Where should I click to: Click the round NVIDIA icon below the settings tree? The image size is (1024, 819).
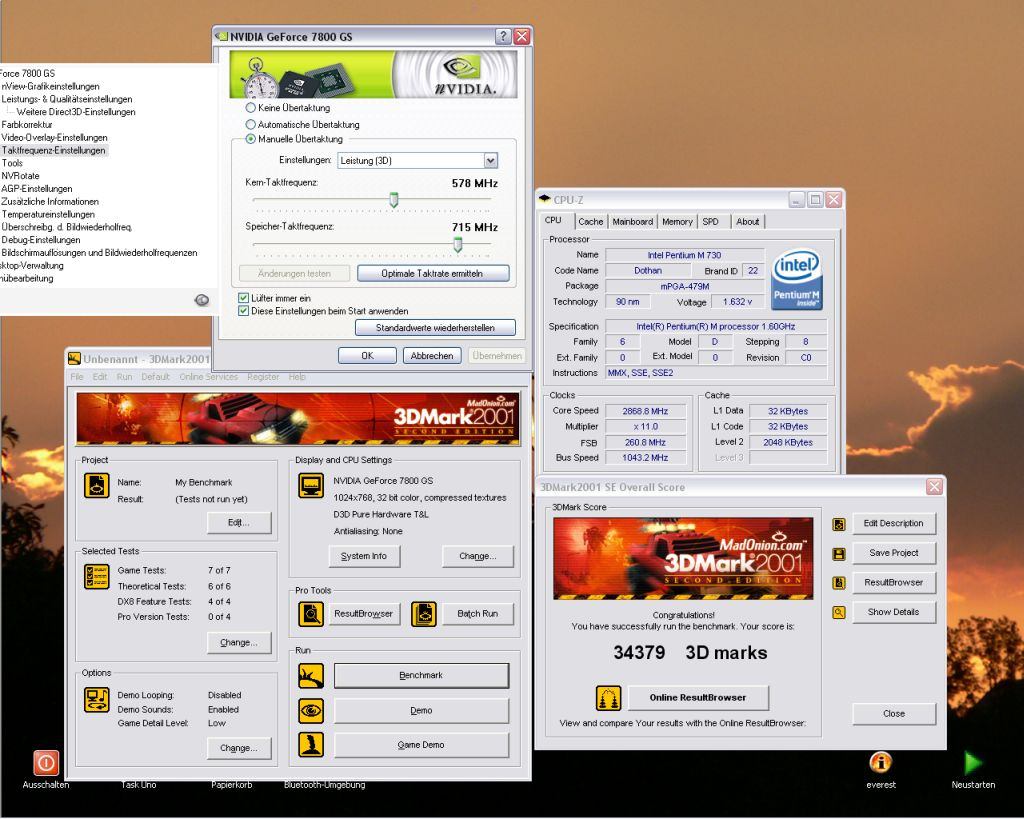pos(202,300)
